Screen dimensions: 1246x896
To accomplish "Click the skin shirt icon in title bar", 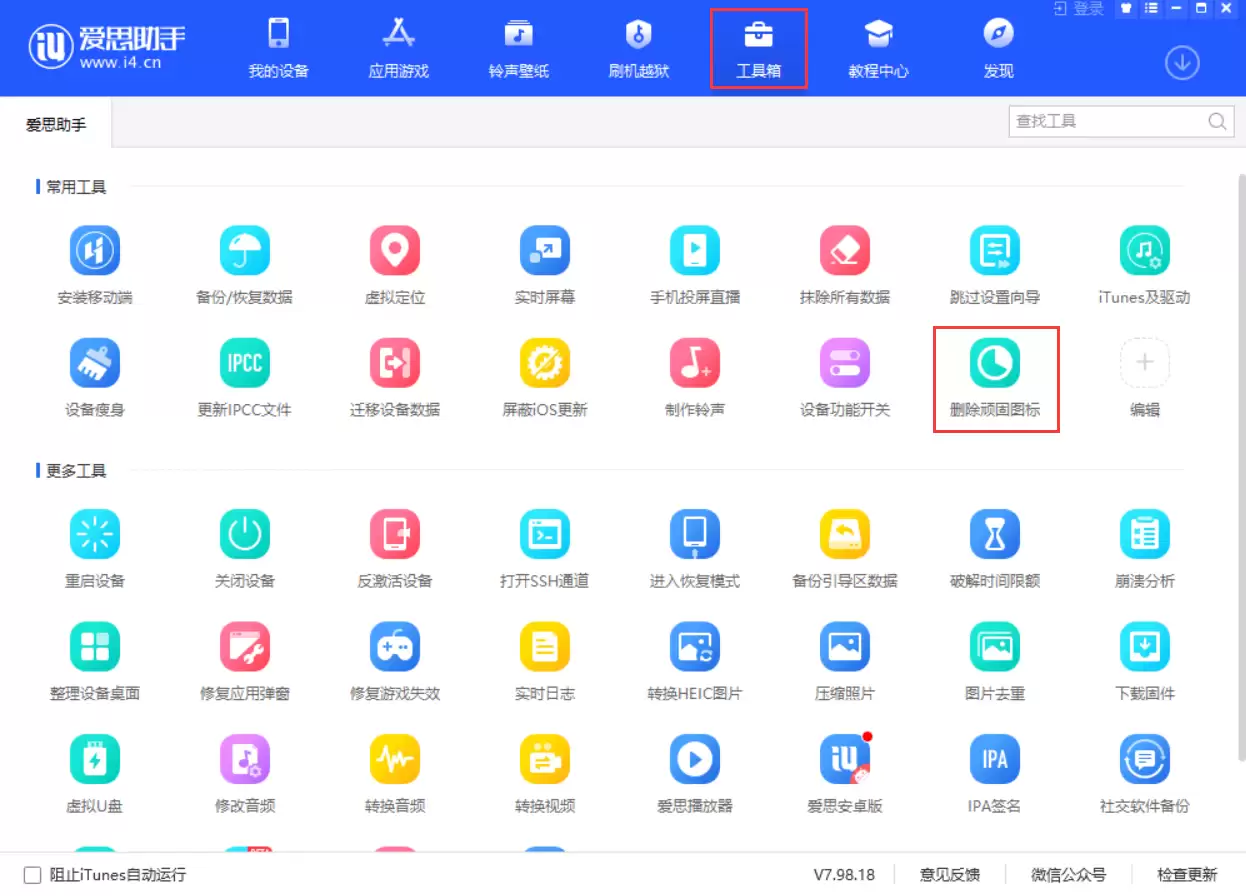I will coord(1126,9).
